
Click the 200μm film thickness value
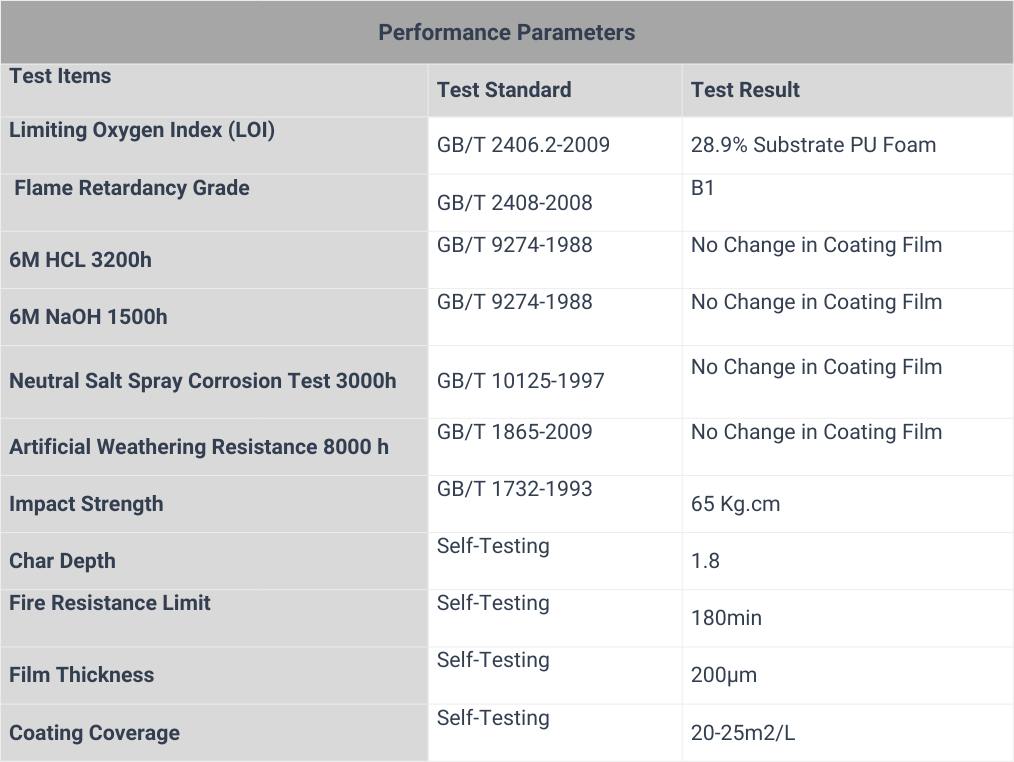pos(723,675)
